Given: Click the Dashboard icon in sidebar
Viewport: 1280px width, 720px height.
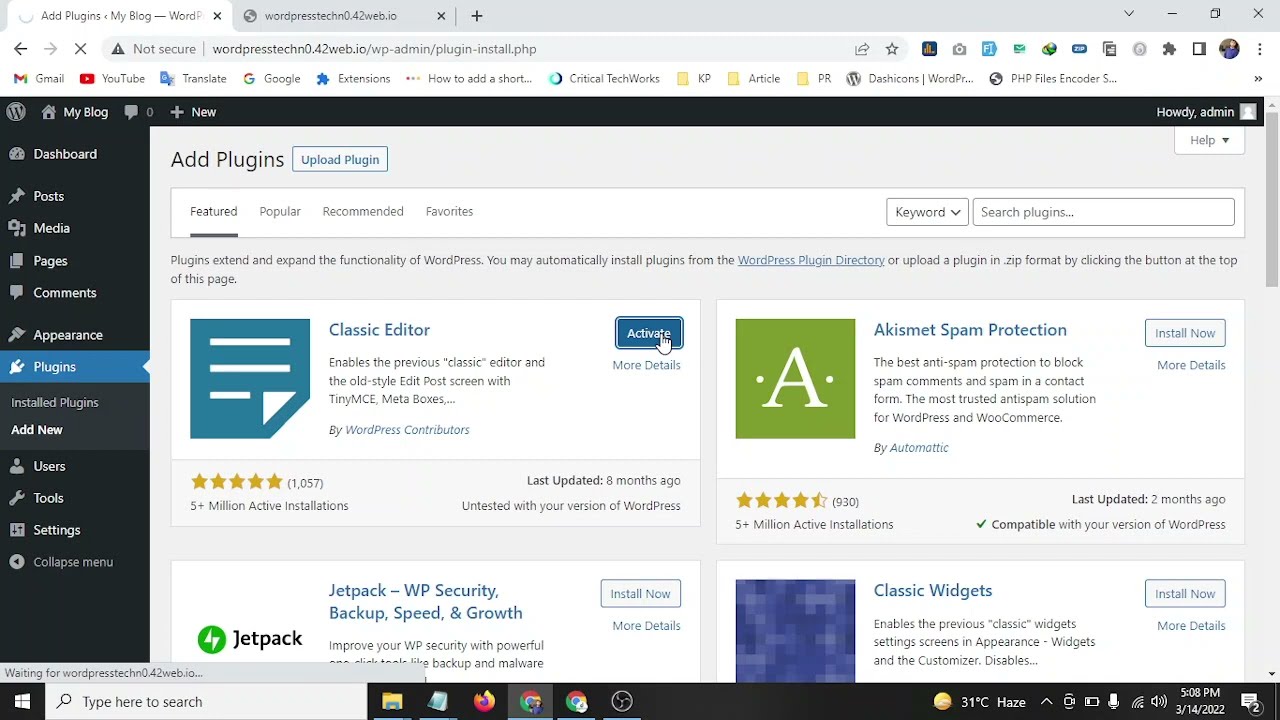Looking at the screenshot, I should [16, 154].
